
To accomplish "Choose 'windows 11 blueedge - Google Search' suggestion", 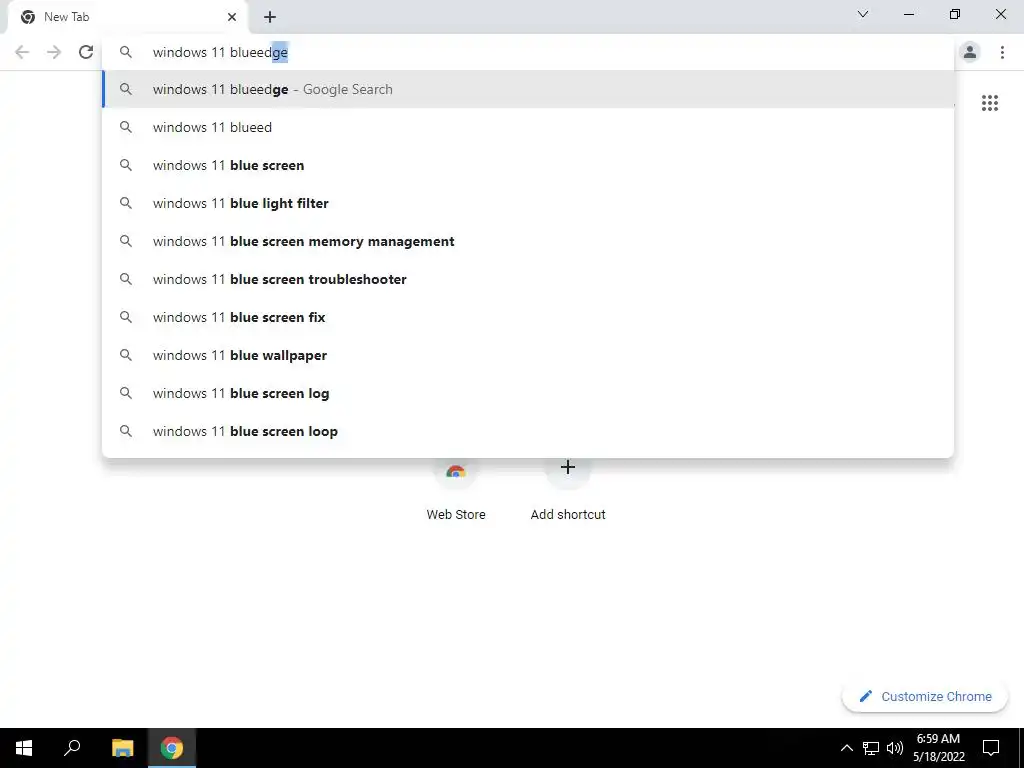I will coord(528,89).
